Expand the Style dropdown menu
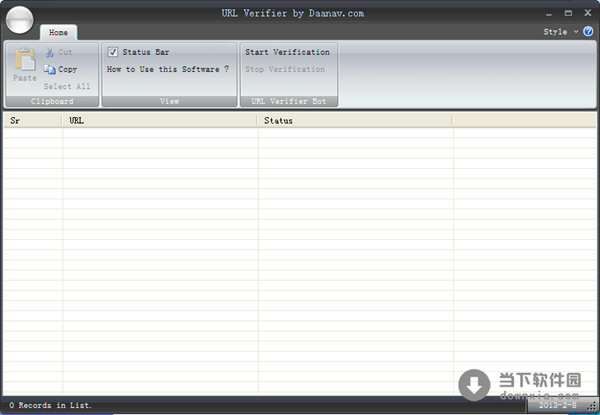The width and height of the screenshot is (600, 415). point(560,32)
